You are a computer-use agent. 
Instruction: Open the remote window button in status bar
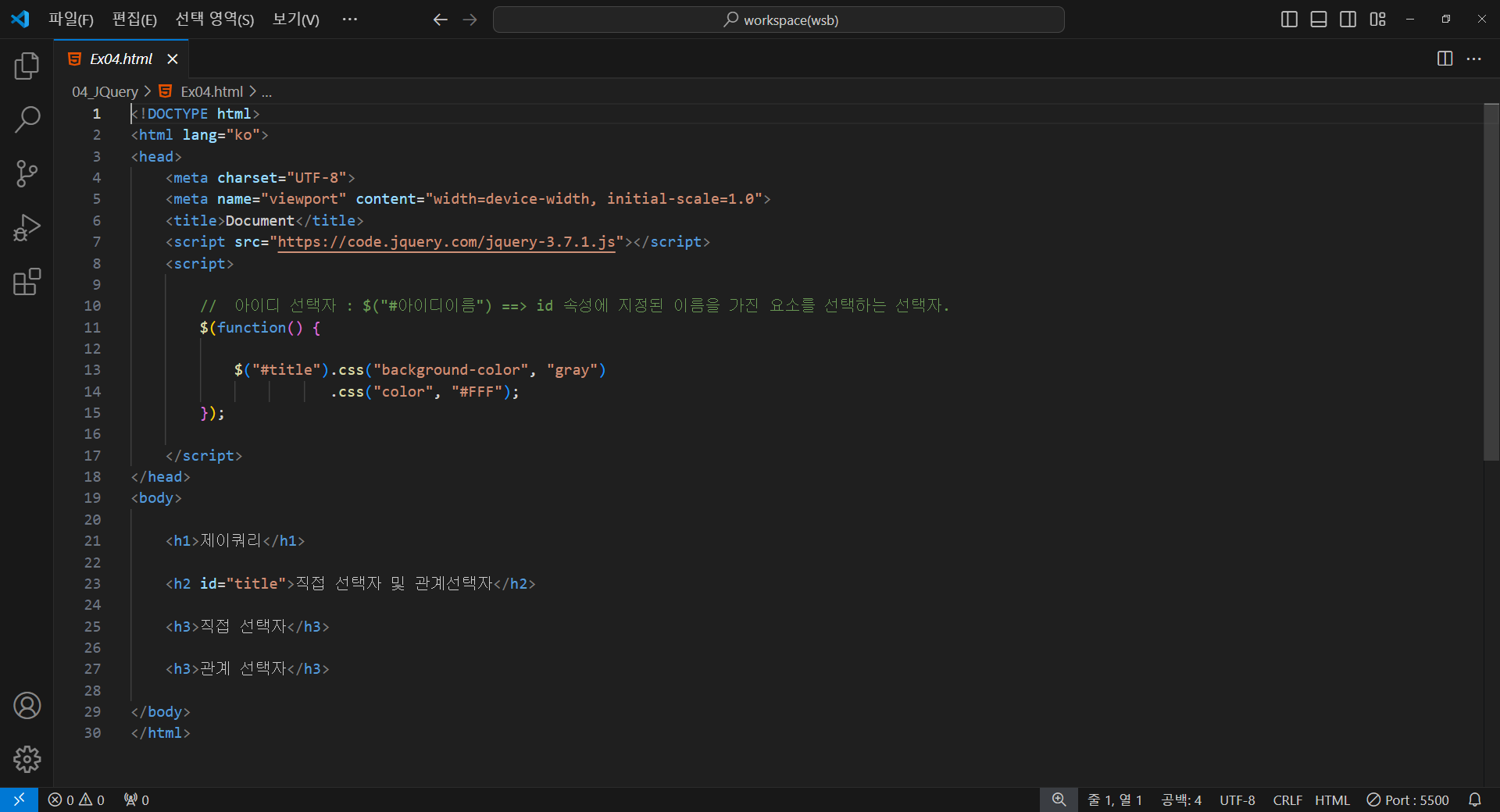19,800
